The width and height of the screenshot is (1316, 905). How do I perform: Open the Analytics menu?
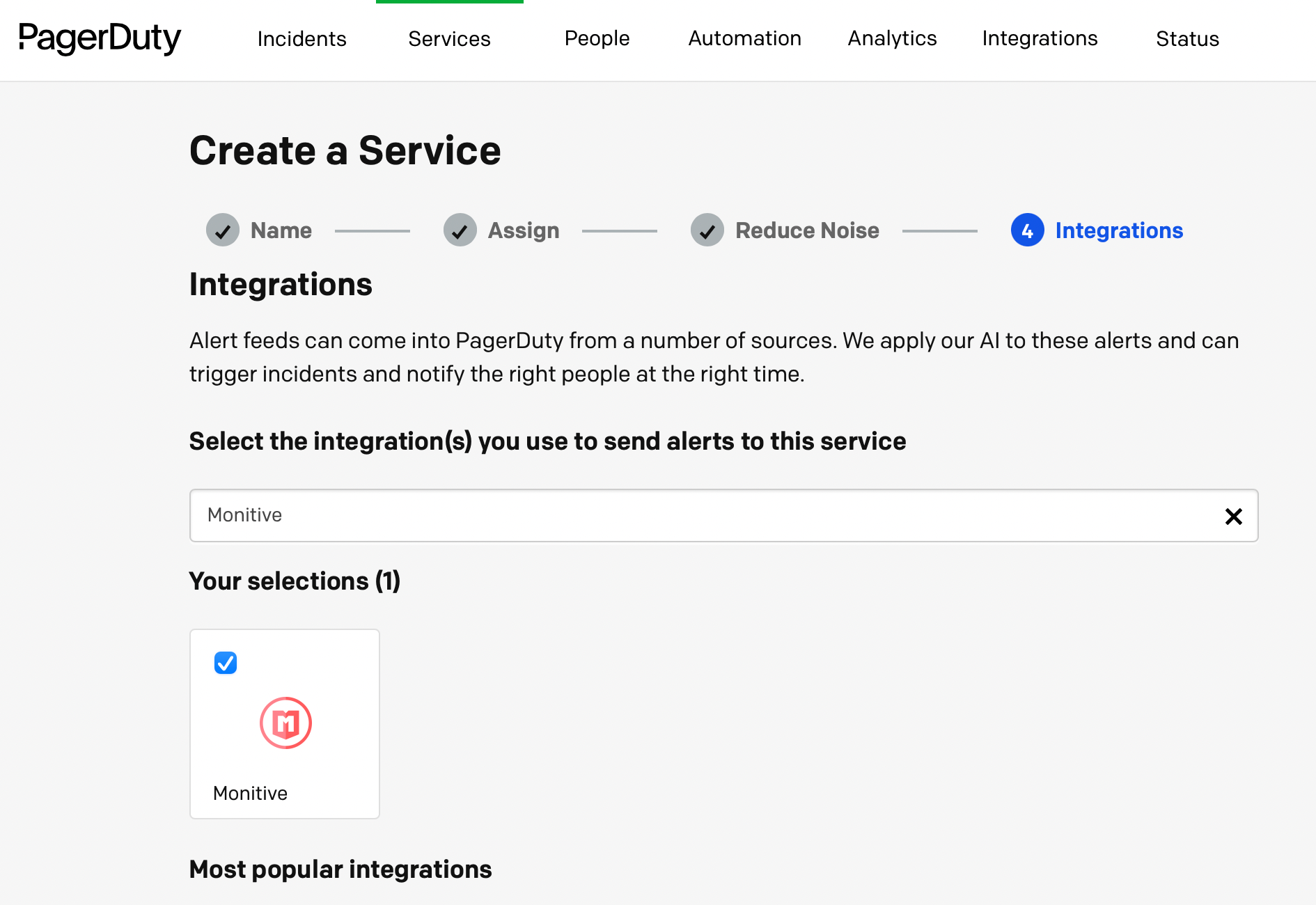[x=892, y=39]
